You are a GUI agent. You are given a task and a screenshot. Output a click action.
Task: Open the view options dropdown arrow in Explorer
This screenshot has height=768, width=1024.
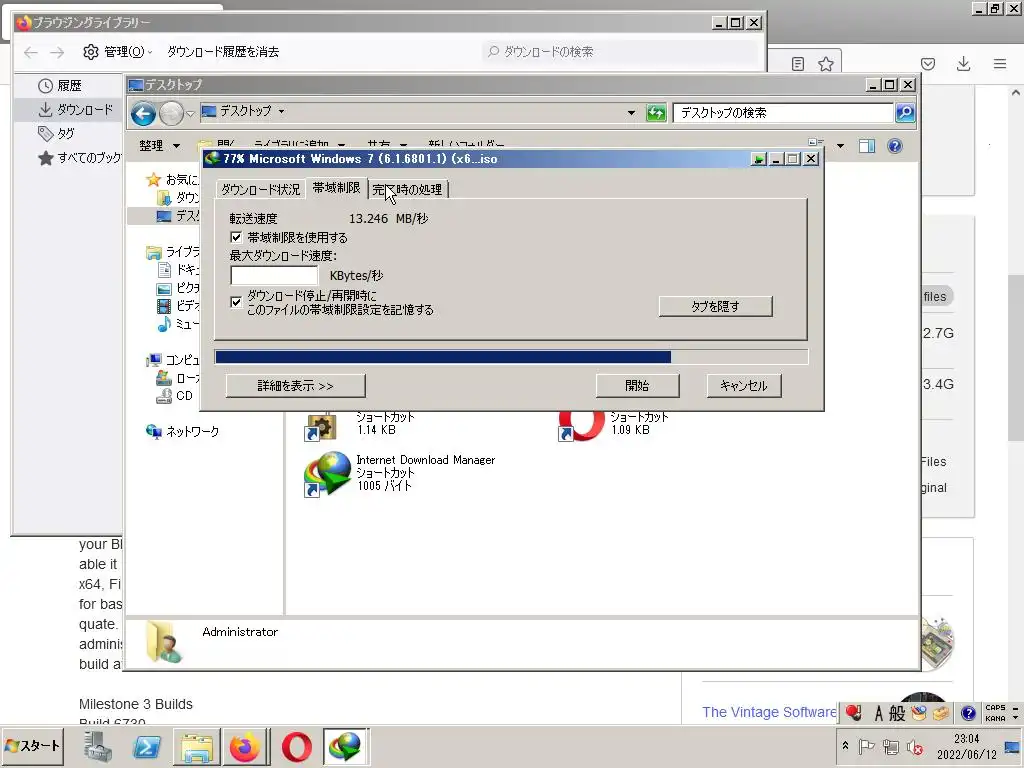840,146
